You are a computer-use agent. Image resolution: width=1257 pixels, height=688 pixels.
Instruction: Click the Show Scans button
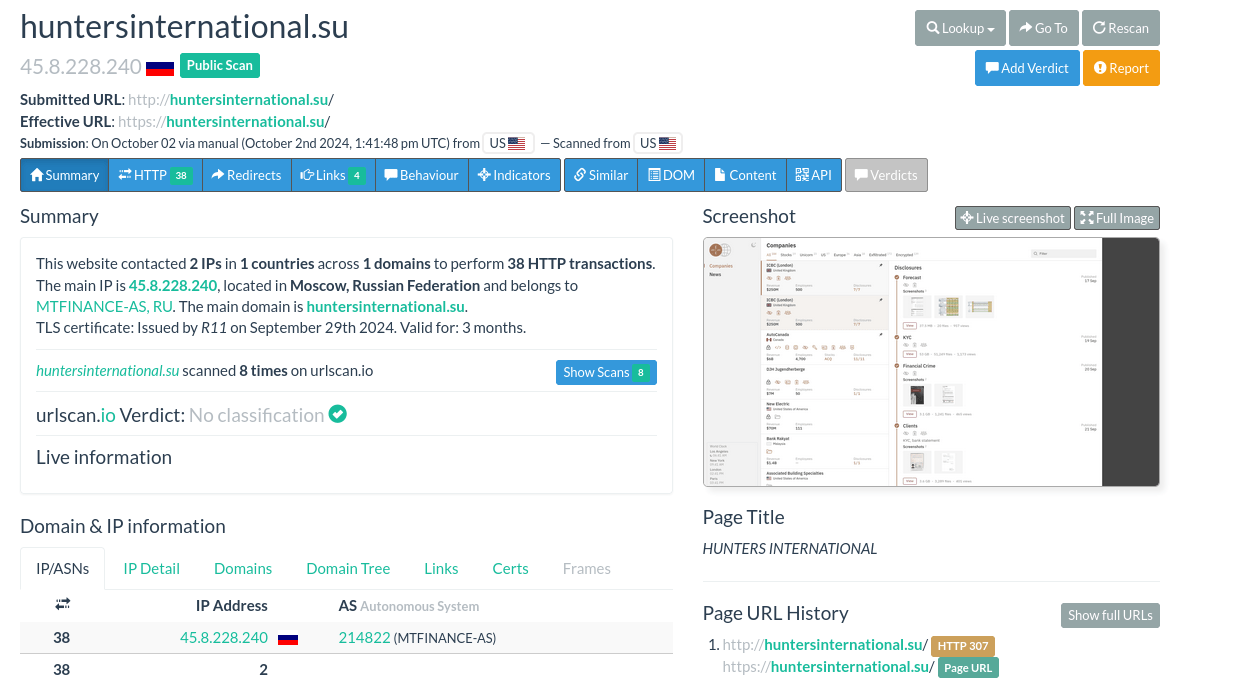click(605, 372)
